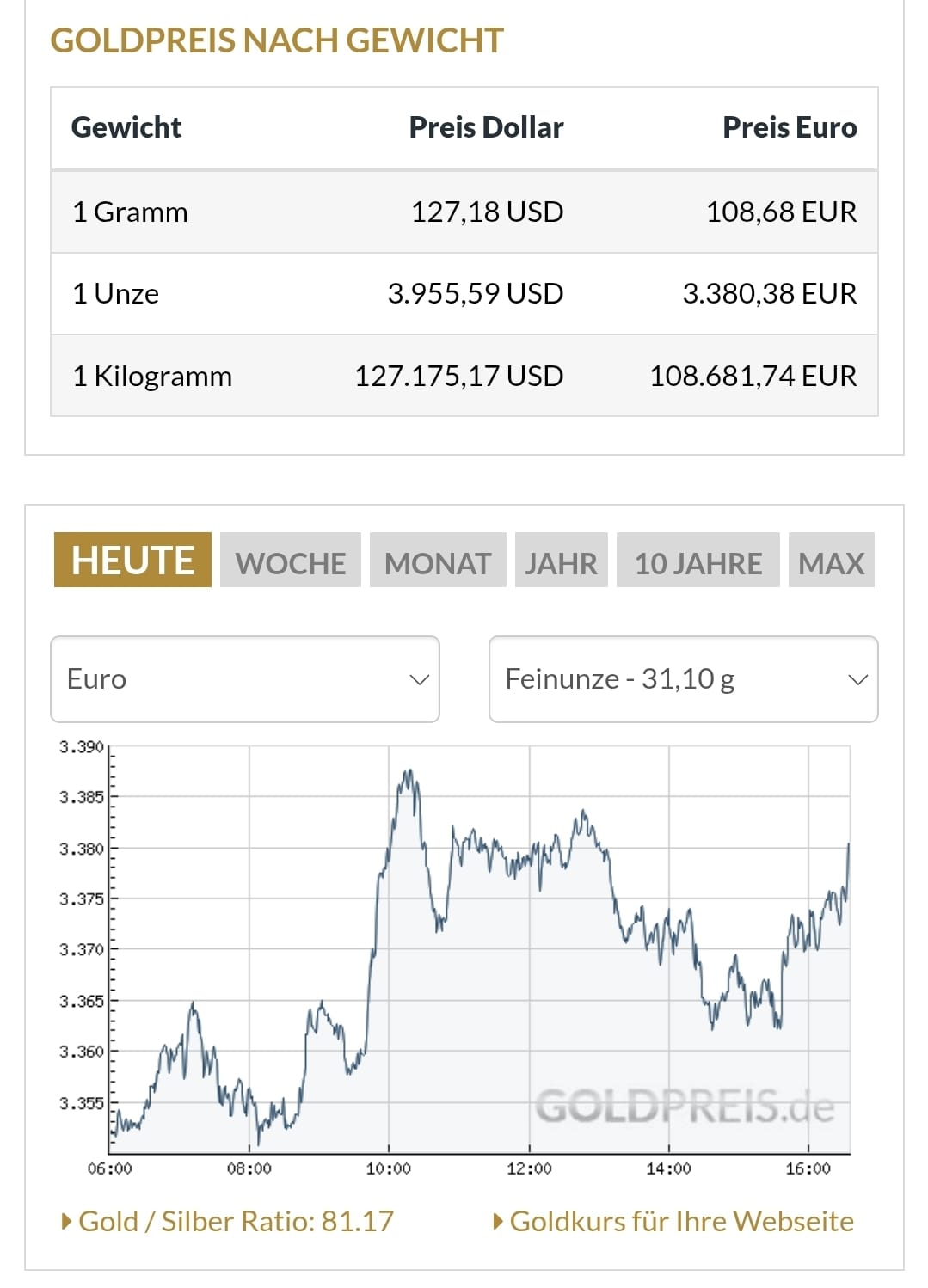The height and width of the screenshot is (1288, 928).
Task: Click the arrow icon before Gold / Silber Ratio
Action: coord(67,1221)
